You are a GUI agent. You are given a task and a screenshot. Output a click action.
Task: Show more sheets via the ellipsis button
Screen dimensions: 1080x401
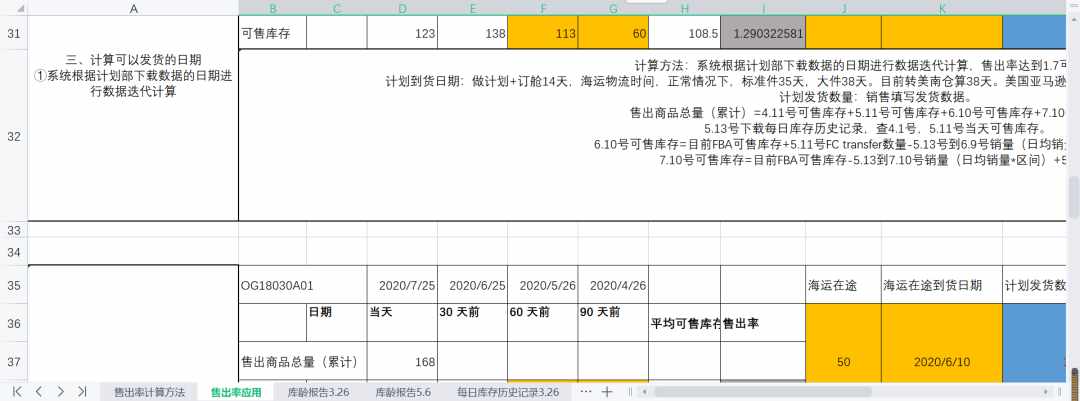click(x=585, y=391)
